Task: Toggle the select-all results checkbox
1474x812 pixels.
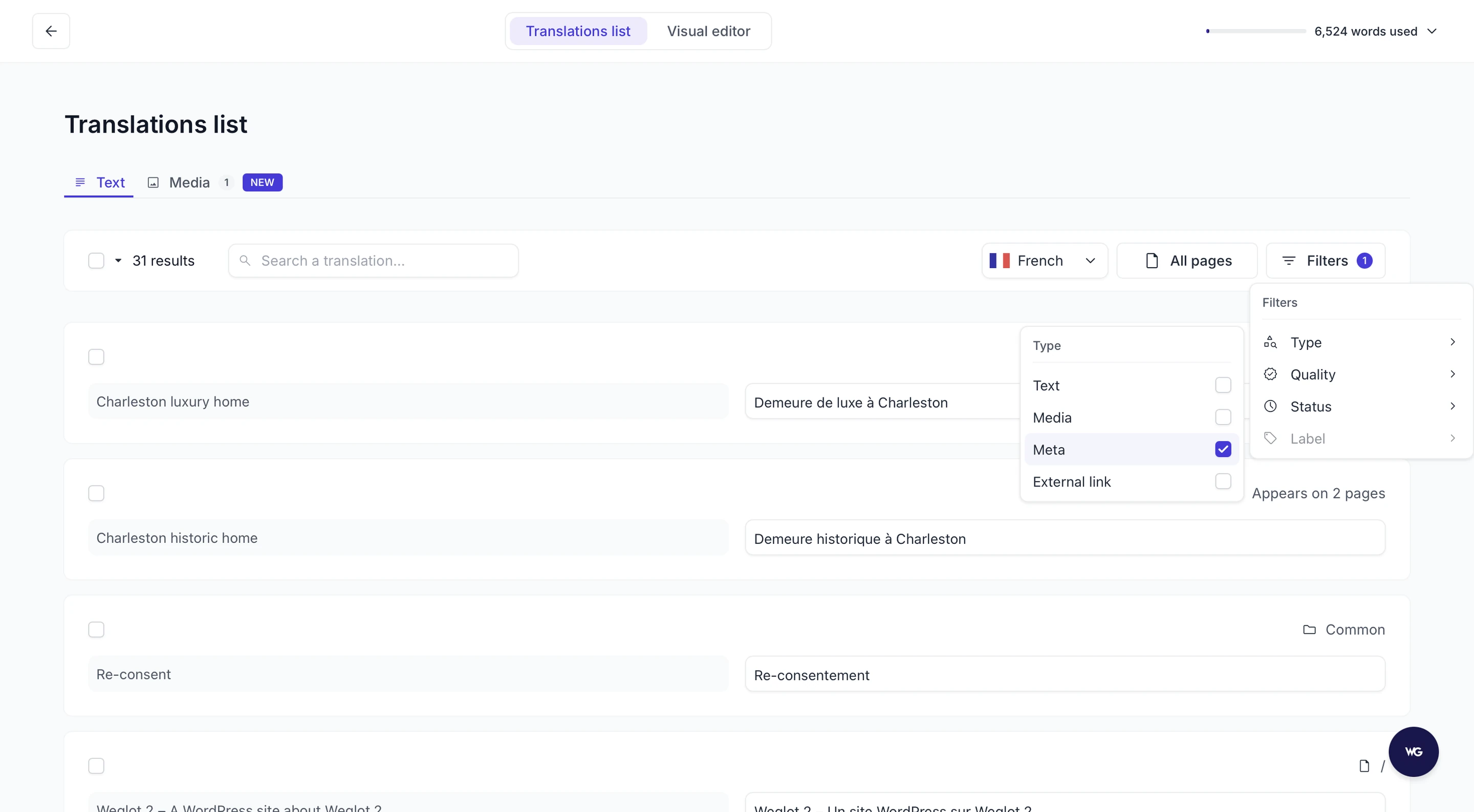Action: [x=96, y=260]
